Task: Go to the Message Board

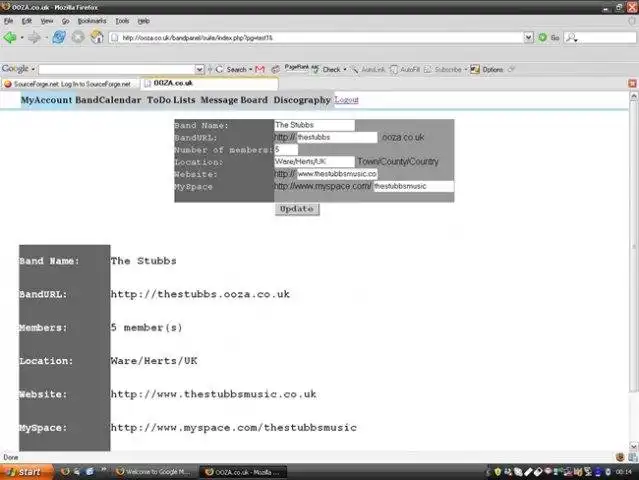Action: (234, 100)
